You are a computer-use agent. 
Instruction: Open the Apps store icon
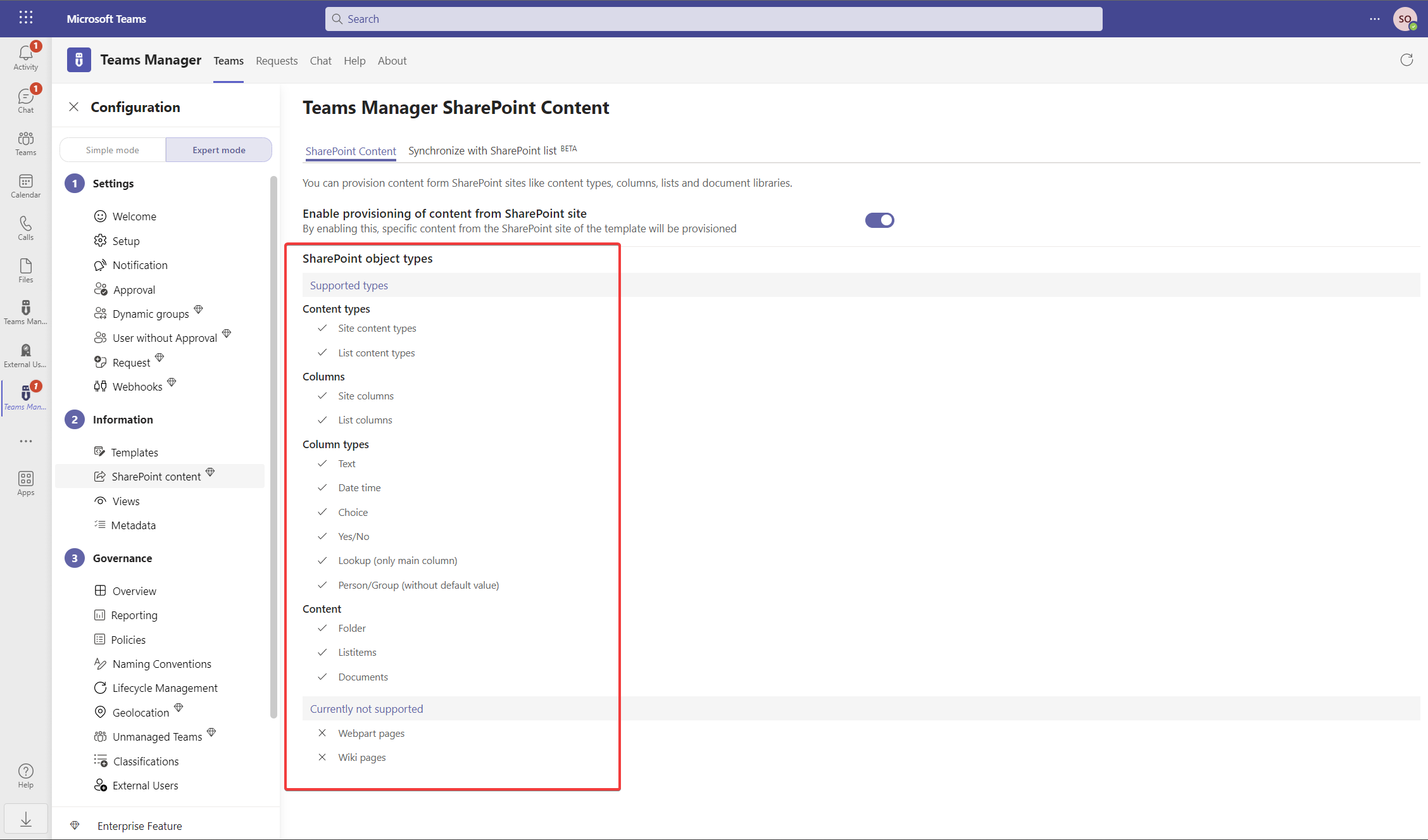[25, 484]
